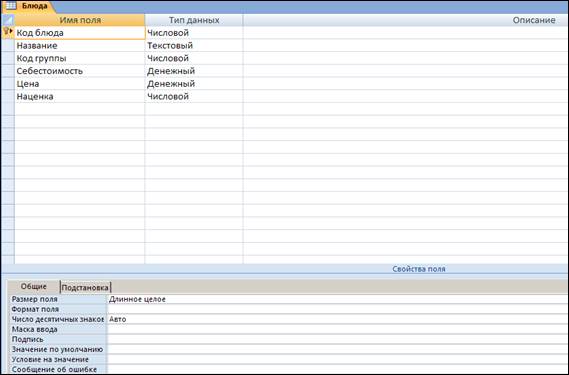Viewport: 569px width, 375px height.
Task: Select the primary key row selector icon
Action: point(8,32)
